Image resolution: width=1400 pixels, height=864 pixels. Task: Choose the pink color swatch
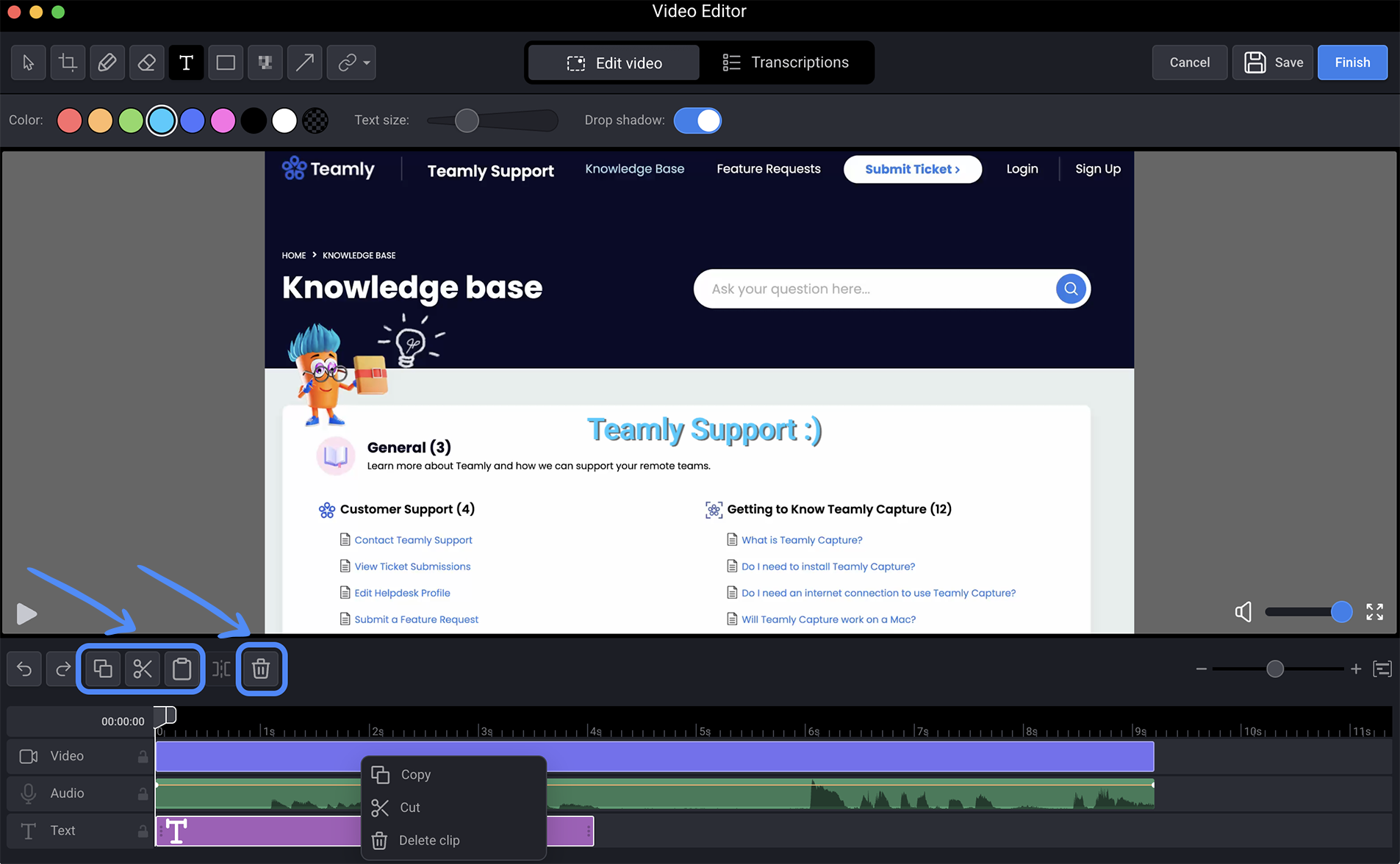(x=223, y=120)
